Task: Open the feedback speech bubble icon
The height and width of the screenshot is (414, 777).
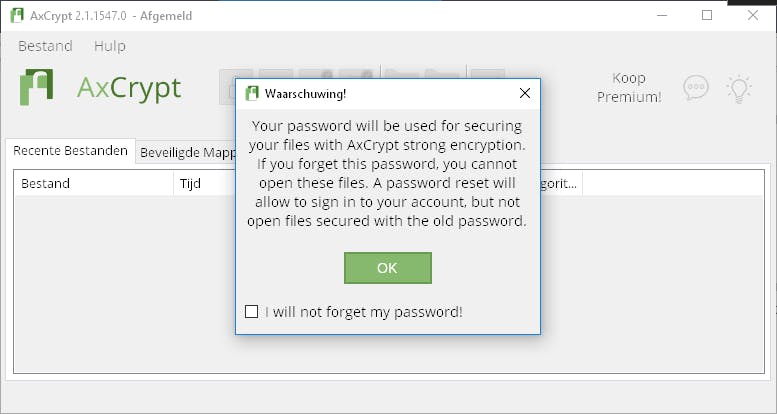Action: coord(696,88)
